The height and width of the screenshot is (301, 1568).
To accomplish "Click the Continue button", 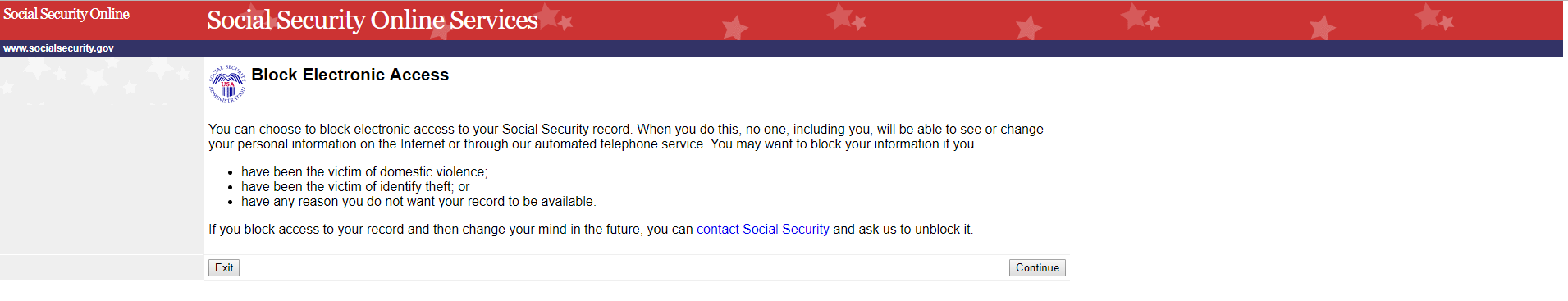I will 1037,268.
